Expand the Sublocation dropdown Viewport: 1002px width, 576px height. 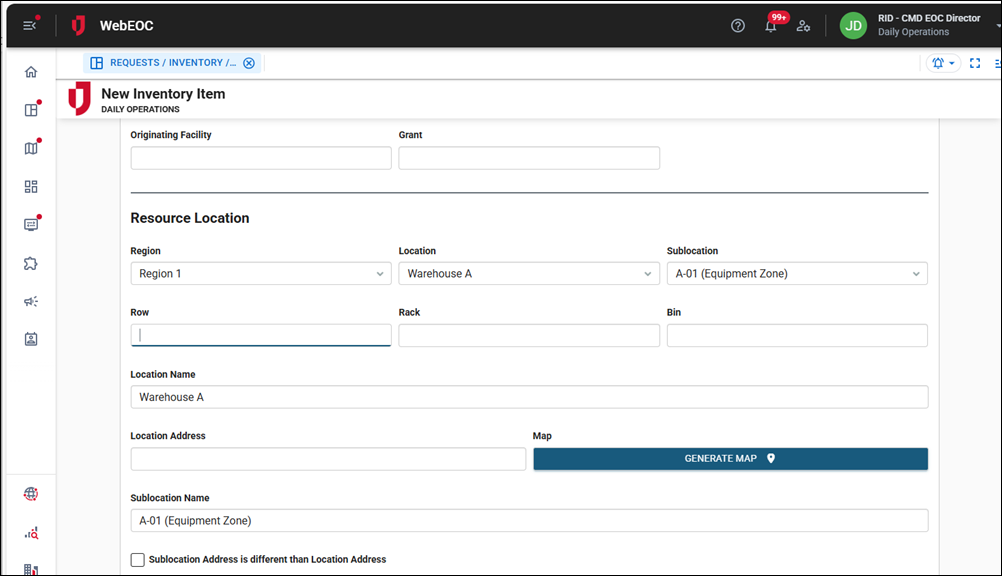[796, 274]
